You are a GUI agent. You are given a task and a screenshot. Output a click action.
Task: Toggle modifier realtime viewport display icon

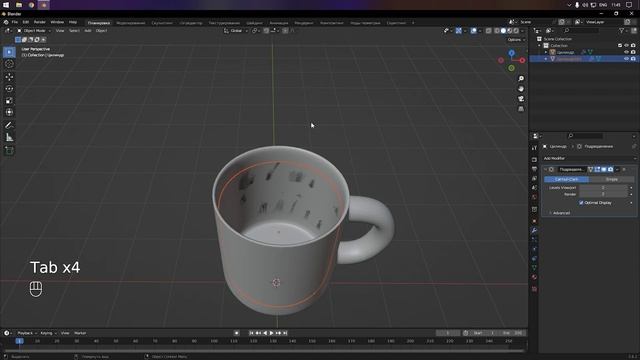tap(604, 169)
